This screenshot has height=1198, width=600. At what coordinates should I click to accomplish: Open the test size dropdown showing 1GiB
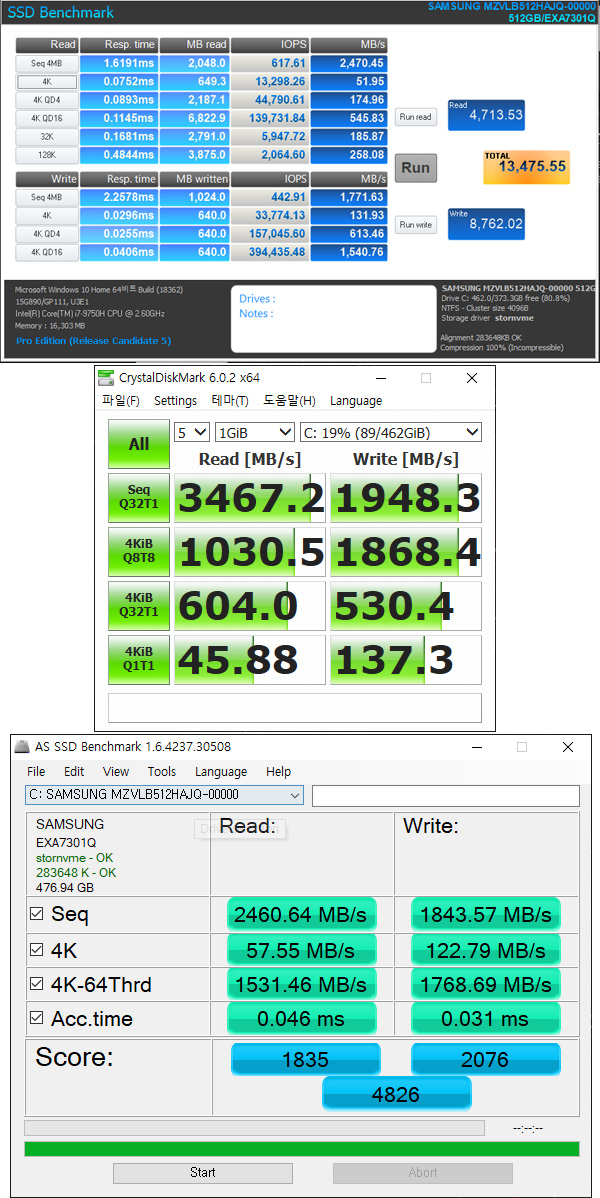tap(255, 432)
